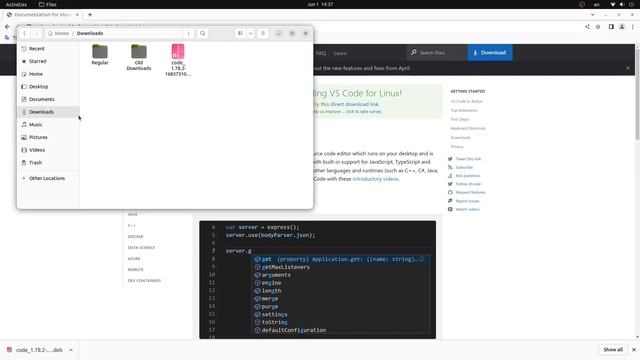Select the code_1.78.2 deb package file

[x=178, y=60]
